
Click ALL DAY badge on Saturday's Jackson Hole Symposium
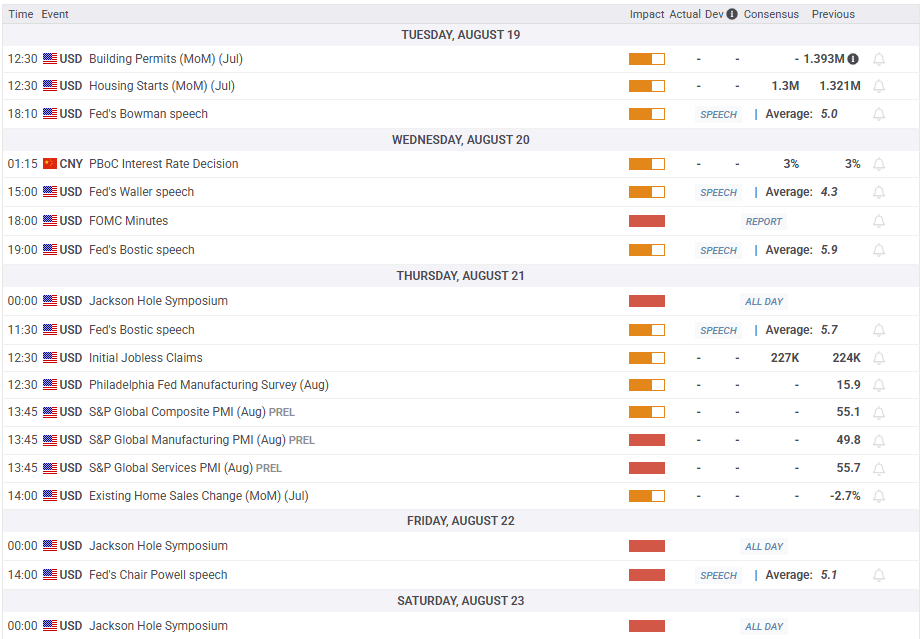(x=764, y=627)
